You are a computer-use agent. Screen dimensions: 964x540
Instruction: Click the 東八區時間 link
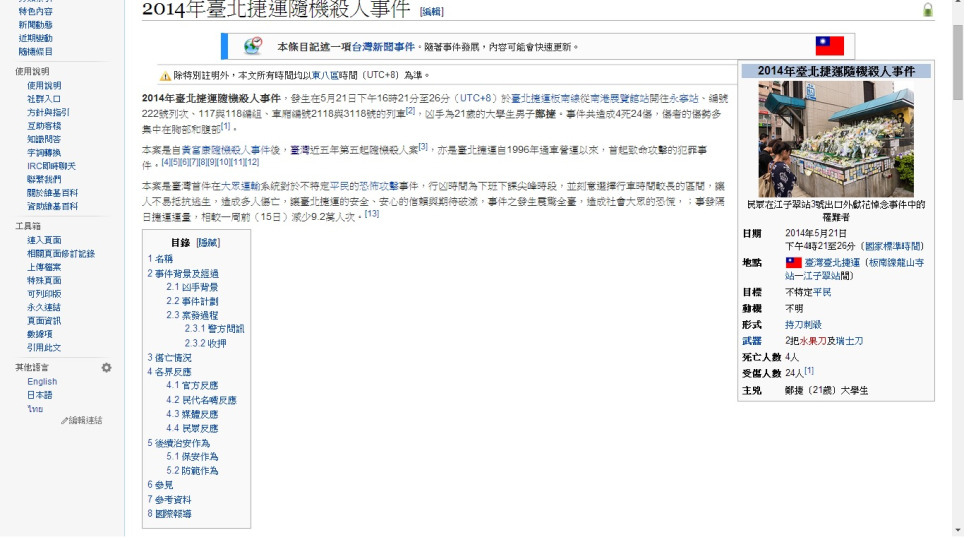334,75
